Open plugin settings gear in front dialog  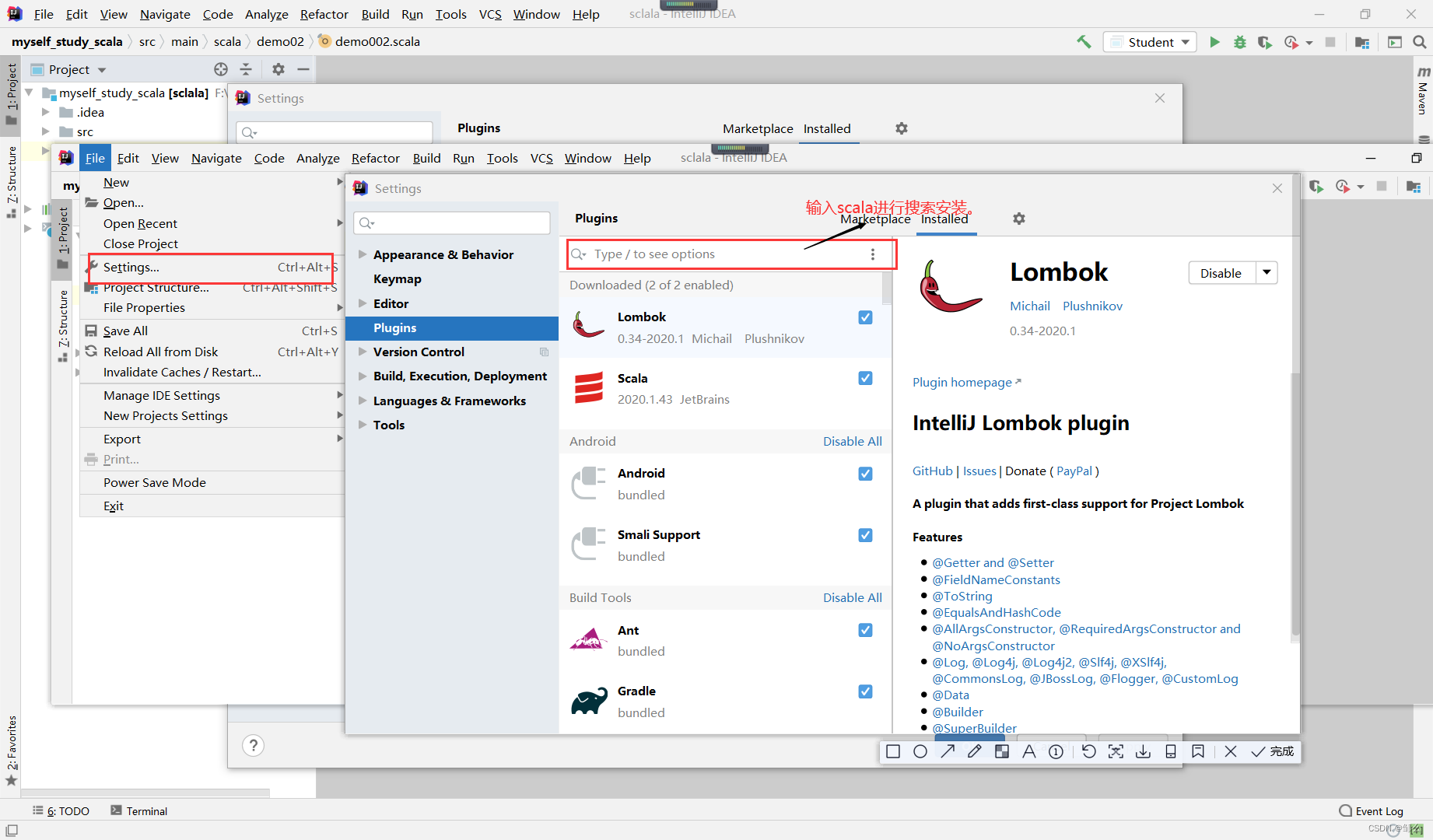[1019, 219]
